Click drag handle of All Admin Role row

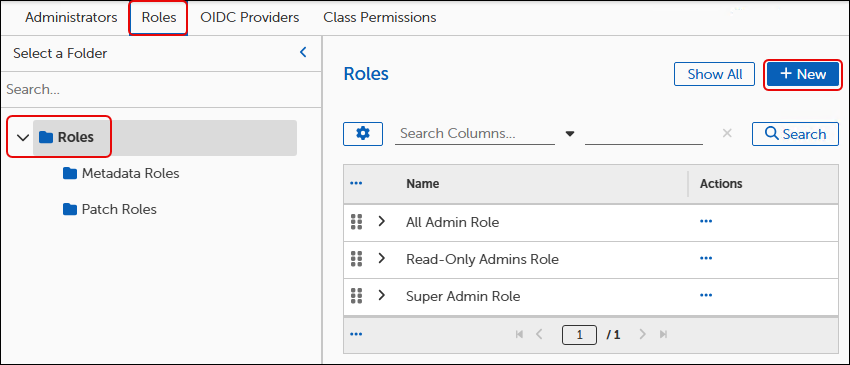pos(356,222)
